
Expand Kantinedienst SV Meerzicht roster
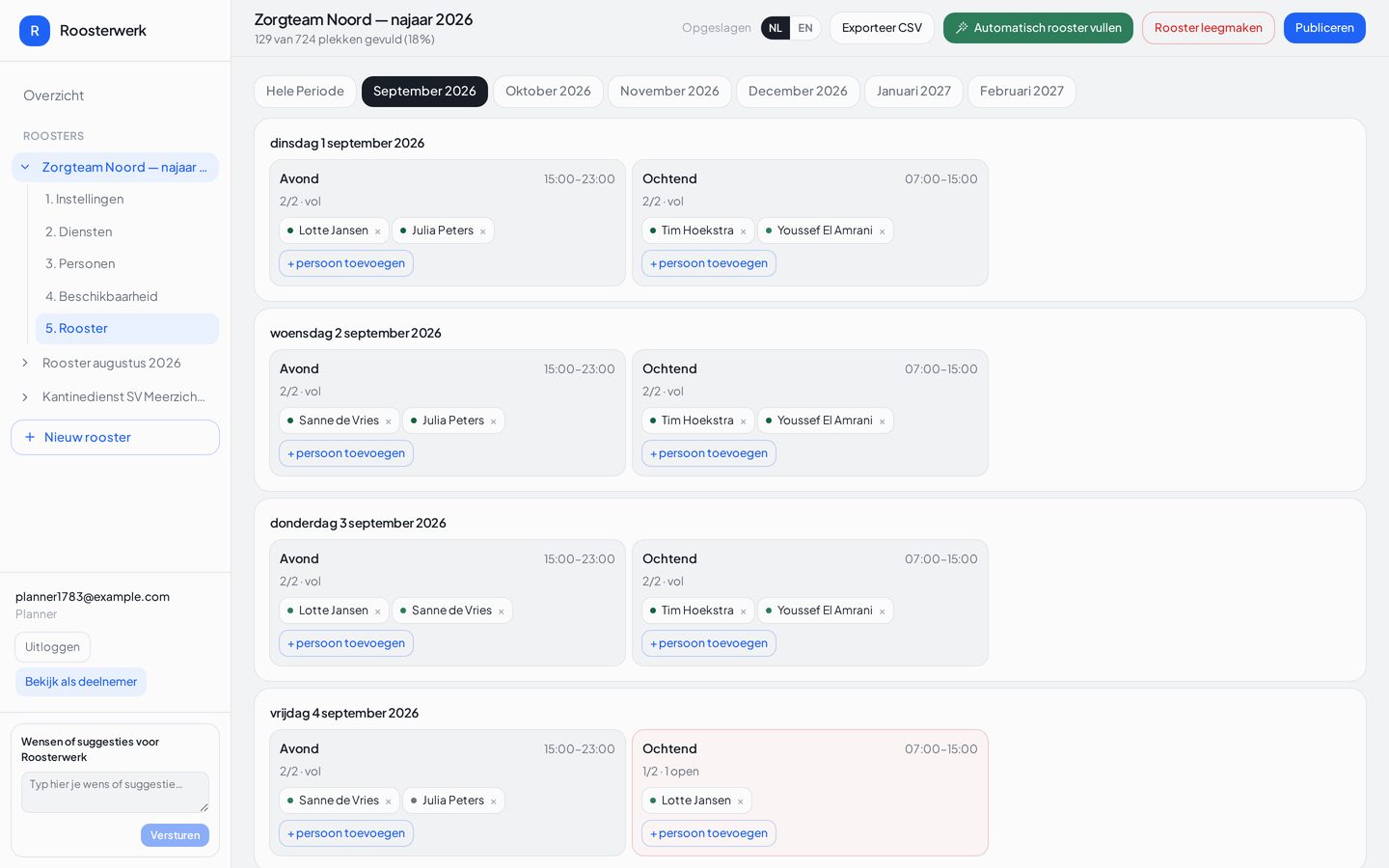pyautogui.click(x=25, y=396)
